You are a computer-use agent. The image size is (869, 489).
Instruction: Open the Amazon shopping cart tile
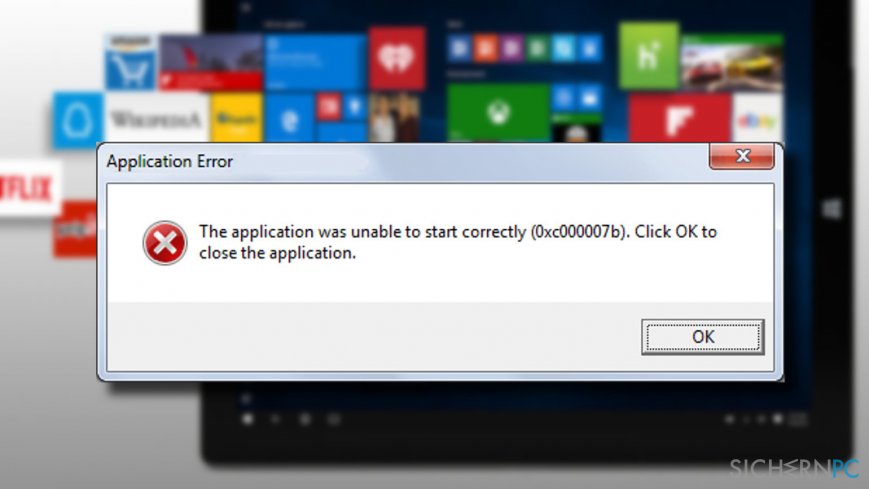(131, 62)
